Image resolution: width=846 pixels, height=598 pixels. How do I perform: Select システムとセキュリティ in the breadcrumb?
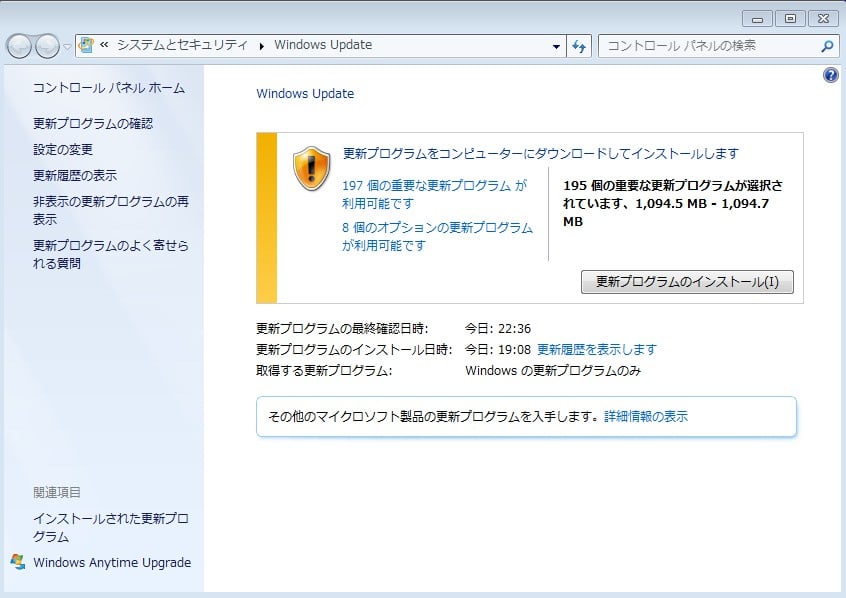pyautogui.click(x=180, y=45)
